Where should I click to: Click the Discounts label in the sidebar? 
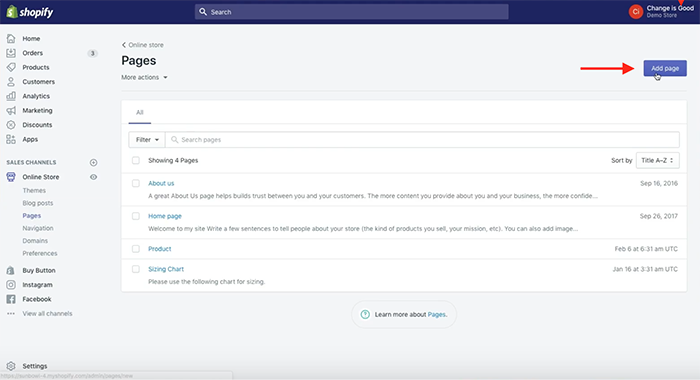pyautogui.click(x=37, y=125)
